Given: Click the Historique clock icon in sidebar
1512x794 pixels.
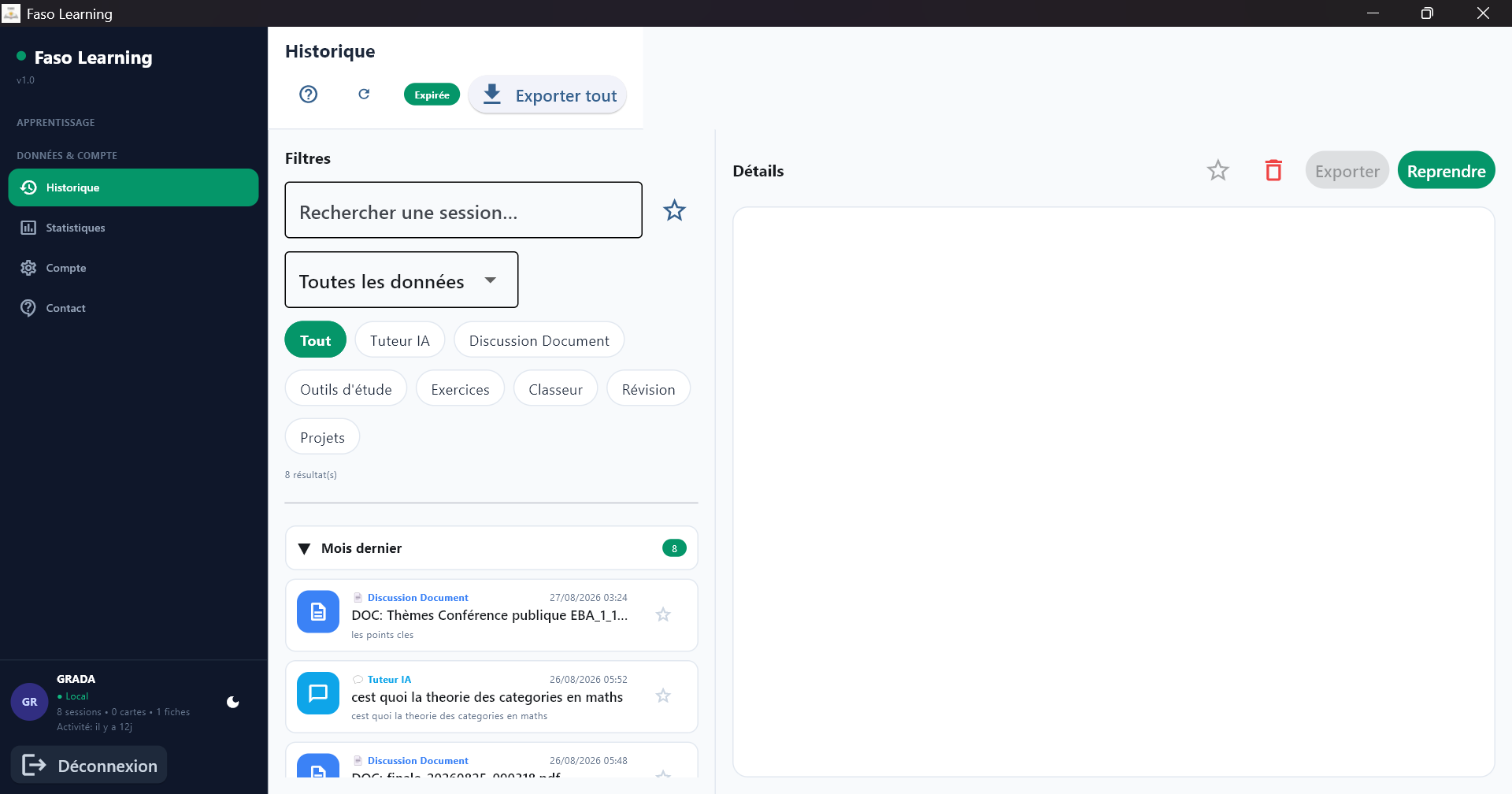Looking at the screenshot, I should pyautogui.click(x=28, y=187).
